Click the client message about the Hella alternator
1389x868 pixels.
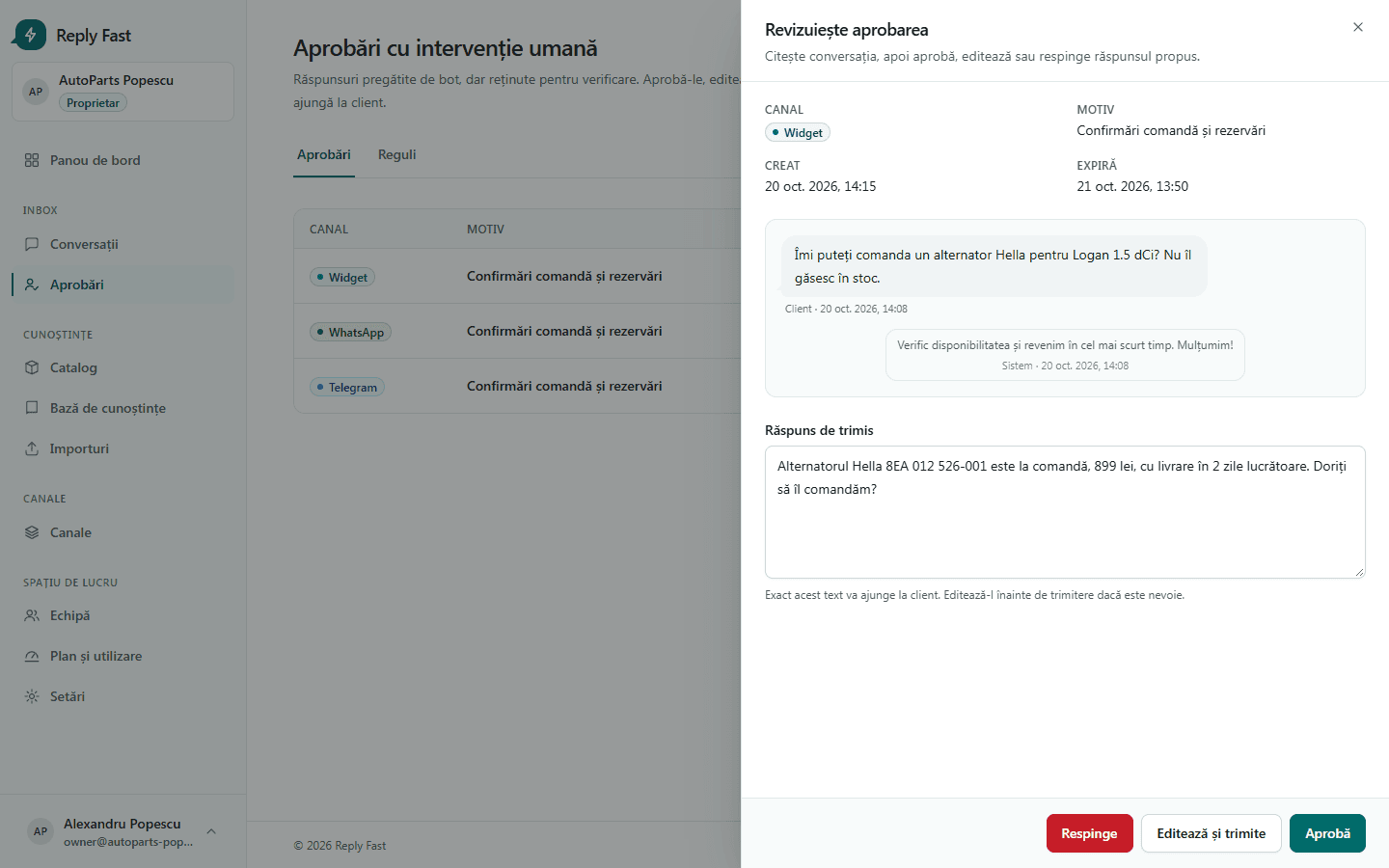(994, 266)
